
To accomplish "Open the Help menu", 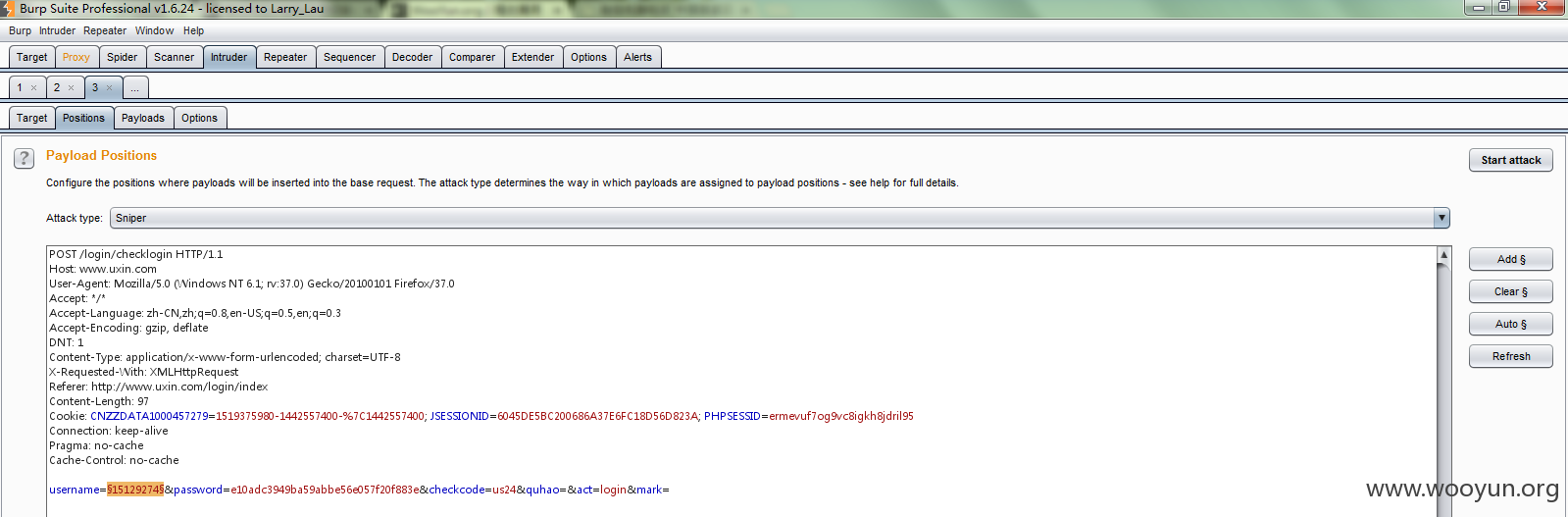I will tap(193, 30).
